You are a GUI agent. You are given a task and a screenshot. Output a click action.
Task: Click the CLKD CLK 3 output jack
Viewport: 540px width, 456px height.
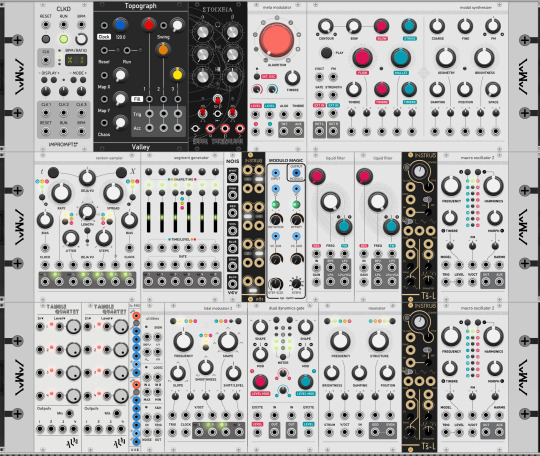click(x=81, y=113)
